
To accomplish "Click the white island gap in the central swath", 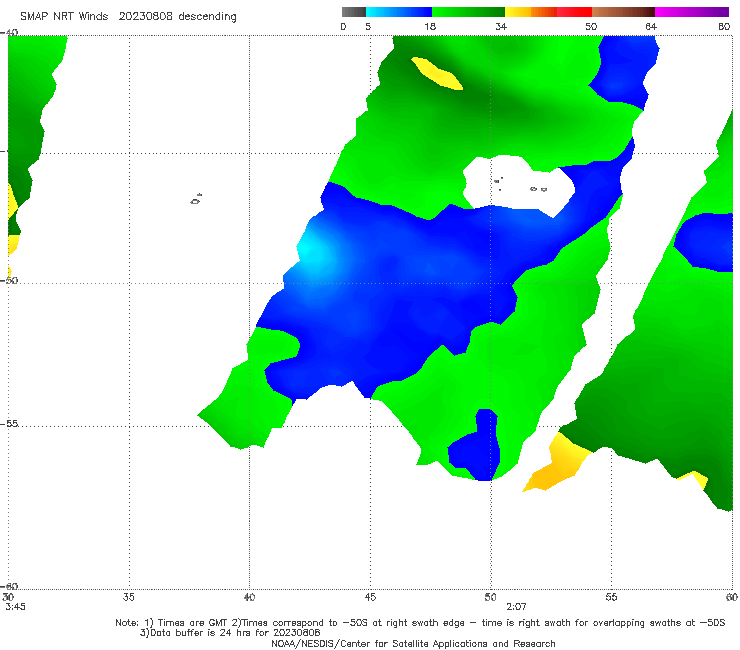I will coord(518,184).
